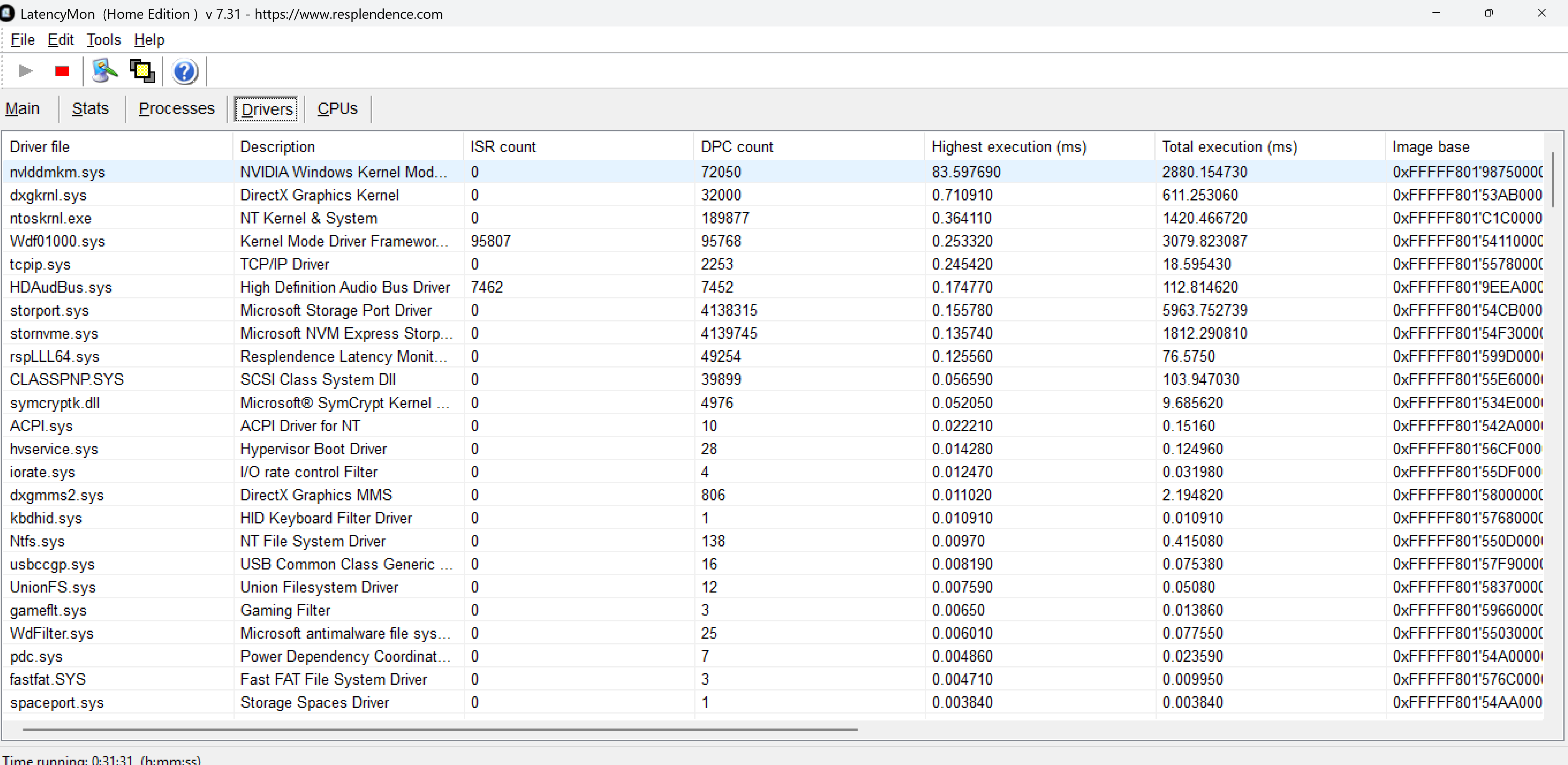The height and width of the screenshot is (765, 1568).
Task: Switch to the CPUs tab
Action: pyautogui.click(x=337, y=109)
